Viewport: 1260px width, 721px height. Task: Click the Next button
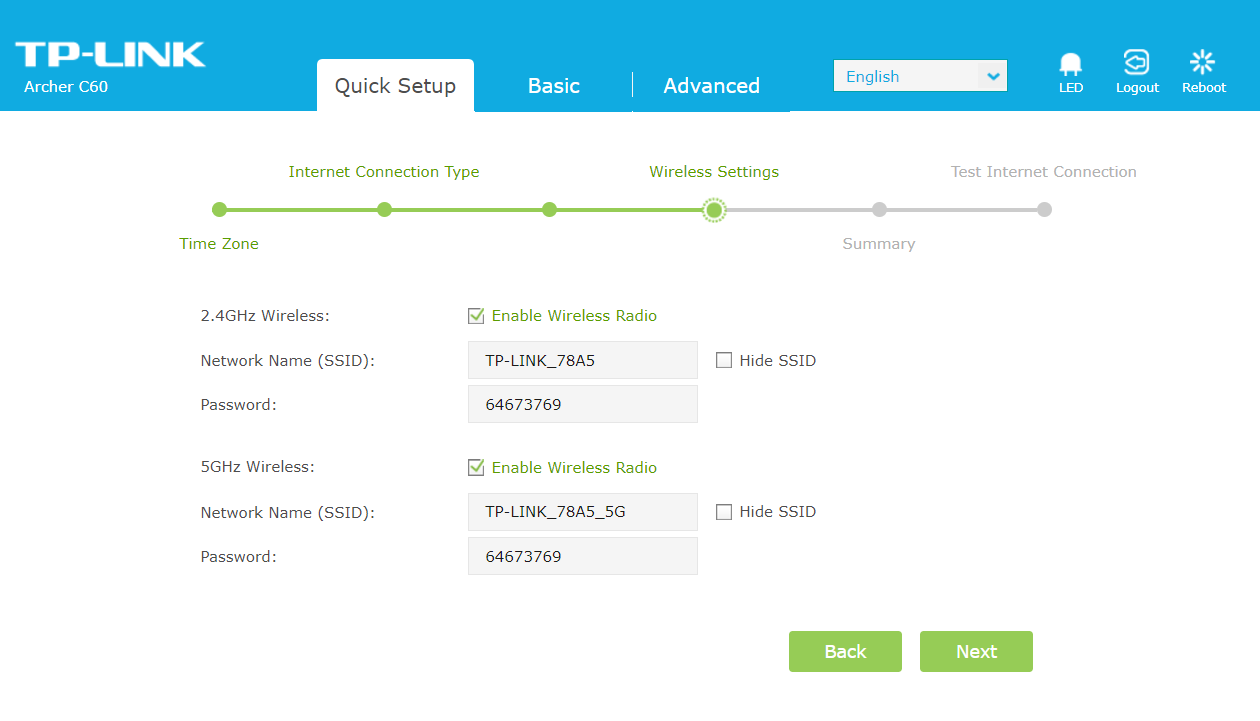[x=976, y=652]
